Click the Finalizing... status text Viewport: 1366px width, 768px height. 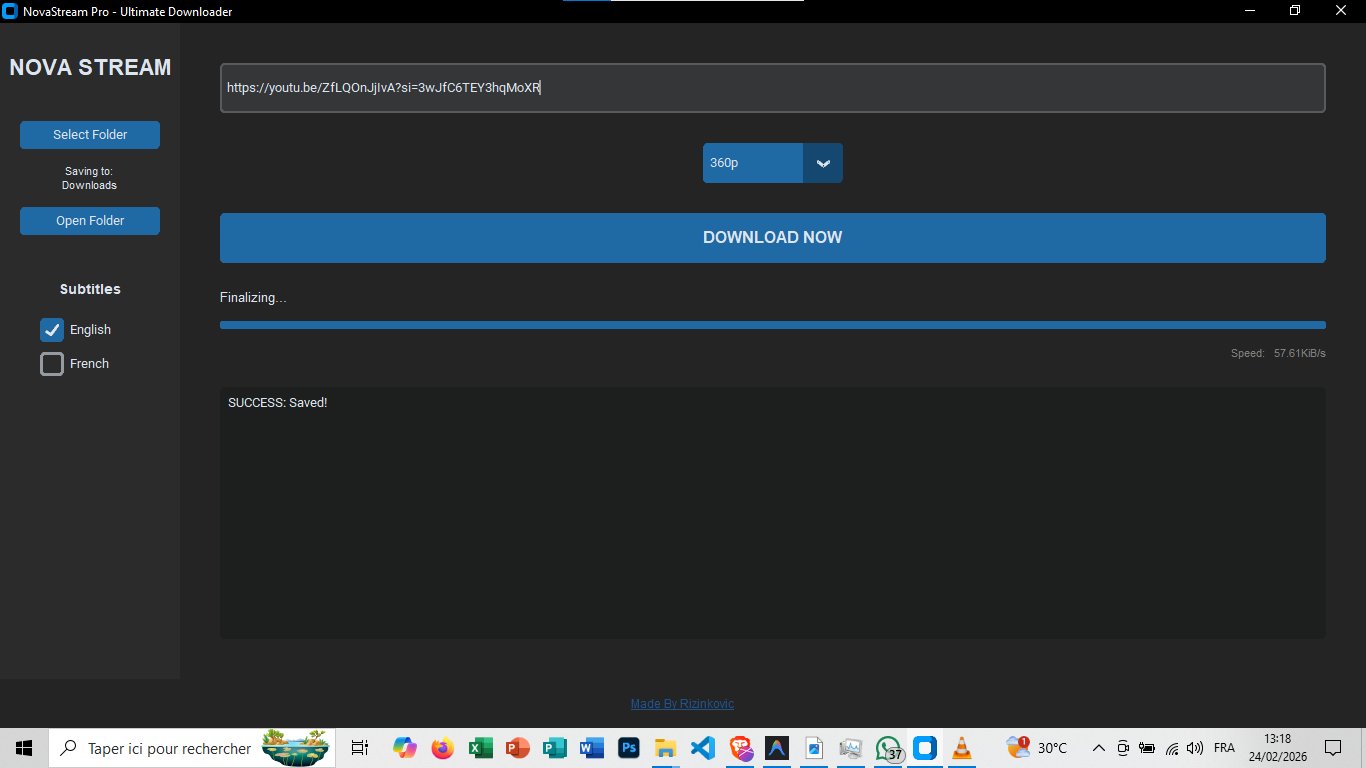click(x=253, y=298)
